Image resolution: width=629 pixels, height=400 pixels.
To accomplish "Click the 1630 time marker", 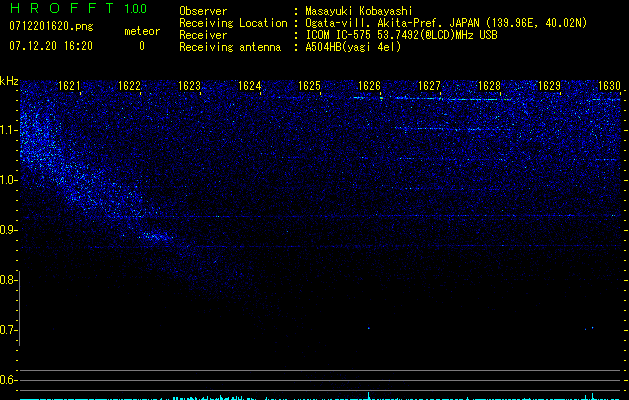I will pos(609,86).
